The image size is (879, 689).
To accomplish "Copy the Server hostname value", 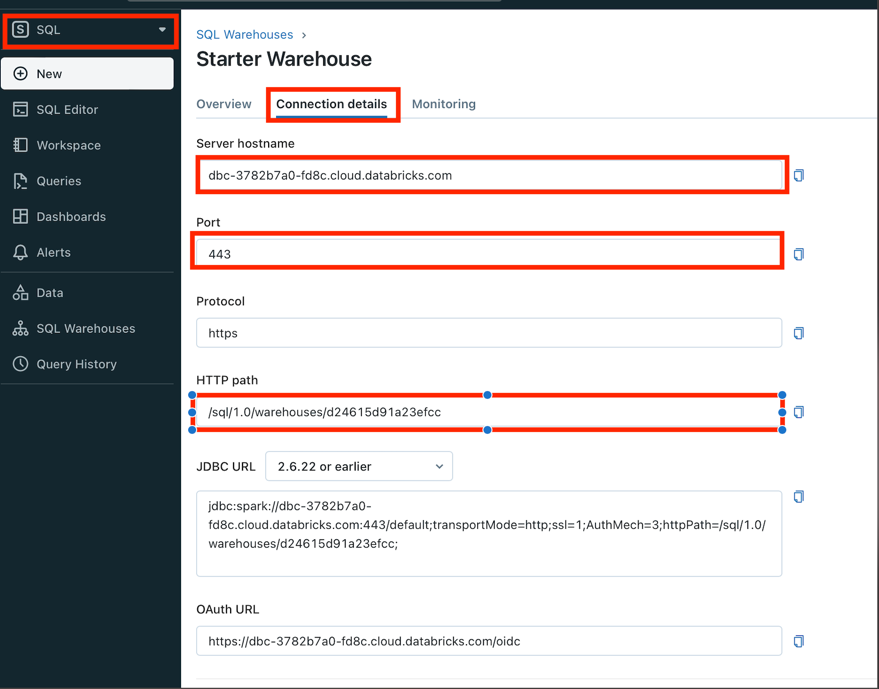I will coord(798,176).
